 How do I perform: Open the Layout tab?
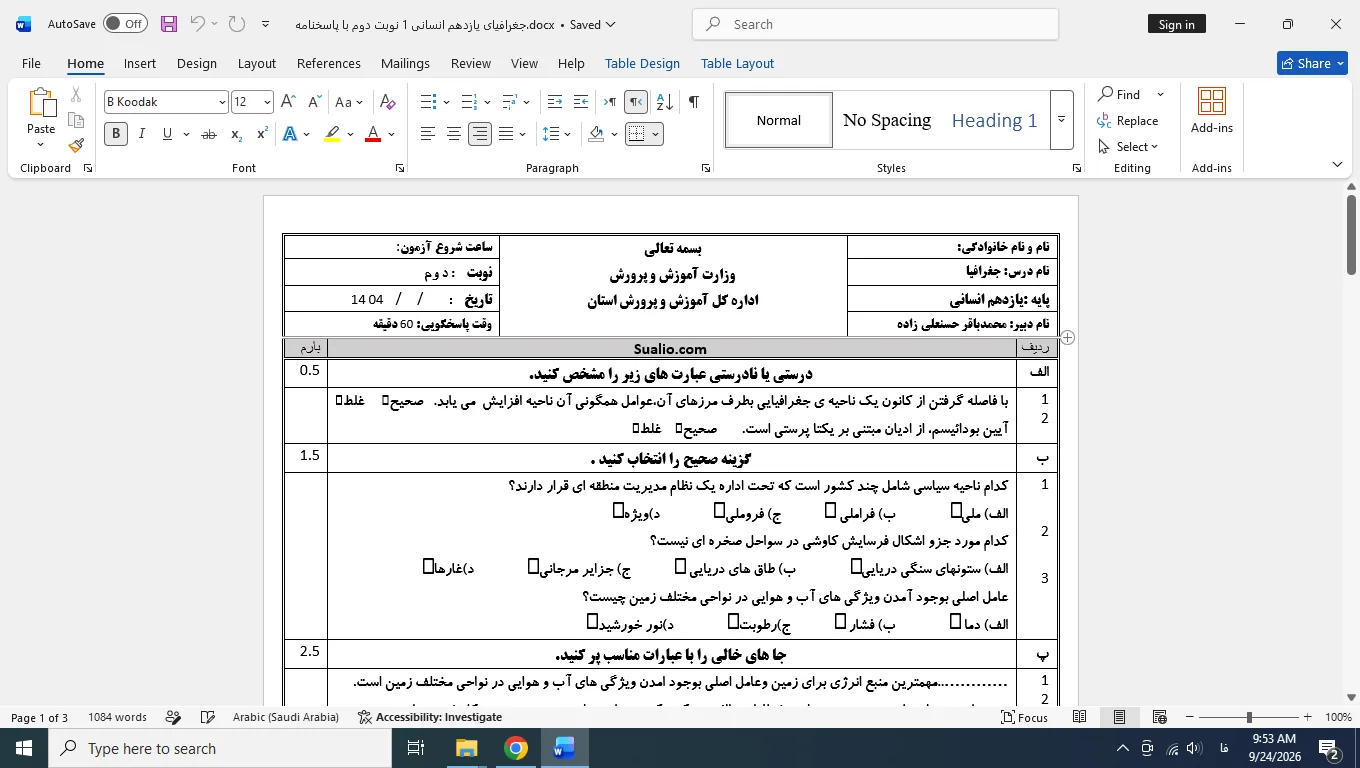(257, 63)
